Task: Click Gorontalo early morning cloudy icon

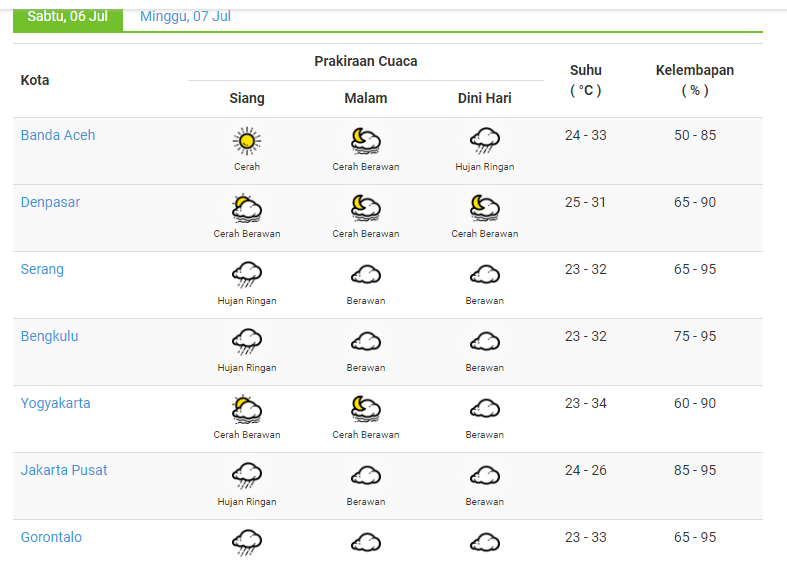Action: coord(485,542)
